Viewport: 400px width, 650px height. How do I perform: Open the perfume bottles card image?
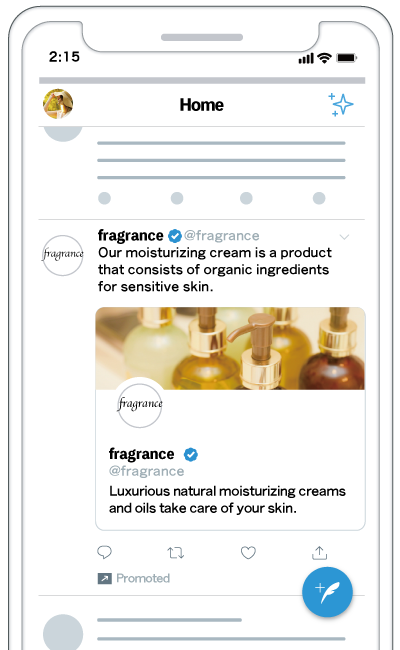230,348
